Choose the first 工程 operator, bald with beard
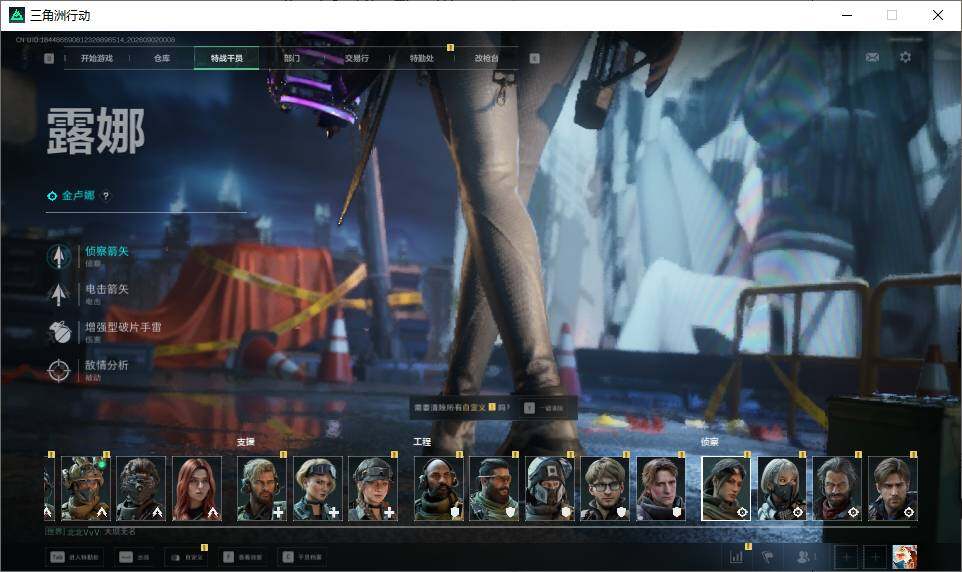 [x=439, y=489]
